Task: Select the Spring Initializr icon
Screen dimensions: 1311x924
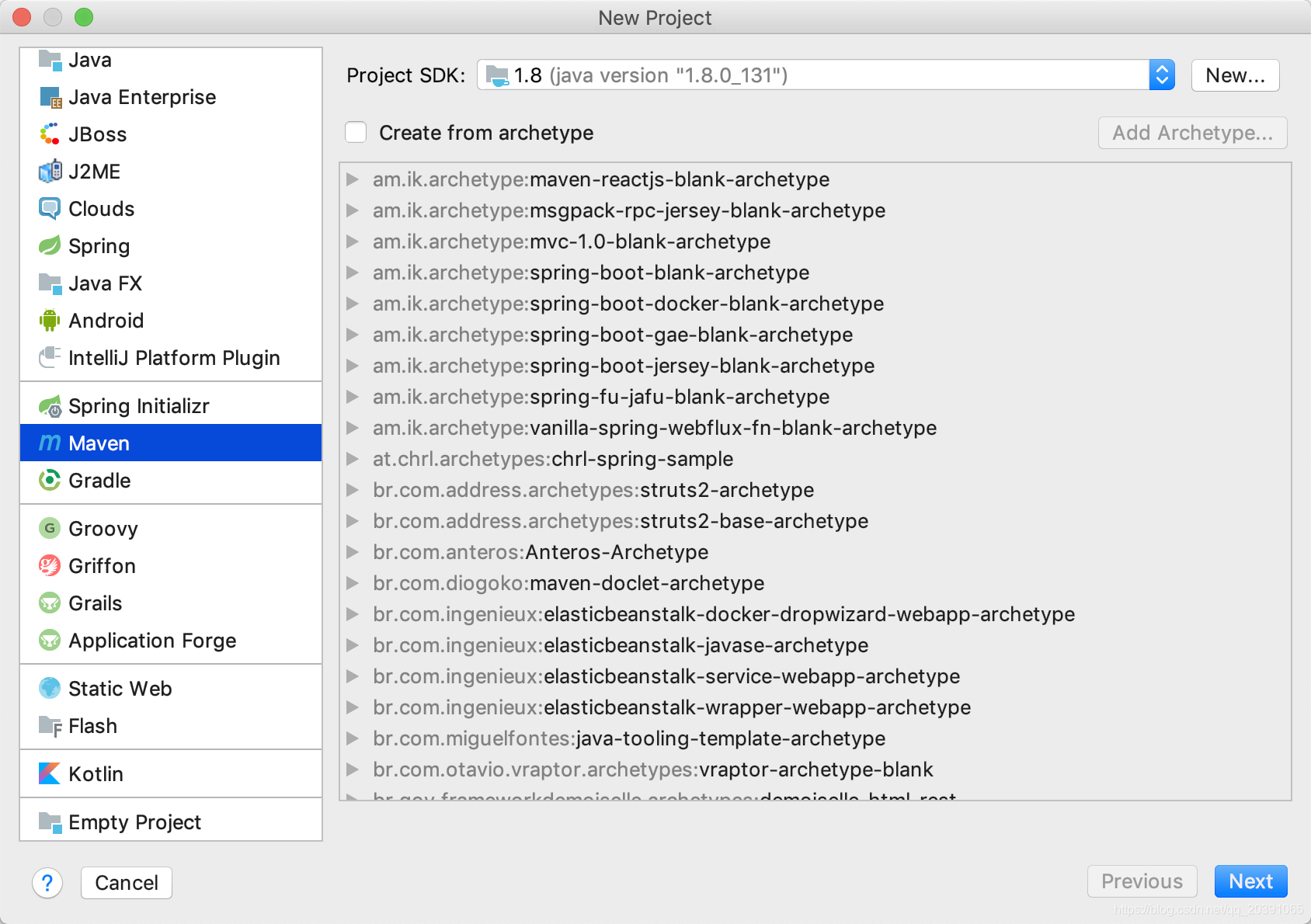Action: point(50,406)
